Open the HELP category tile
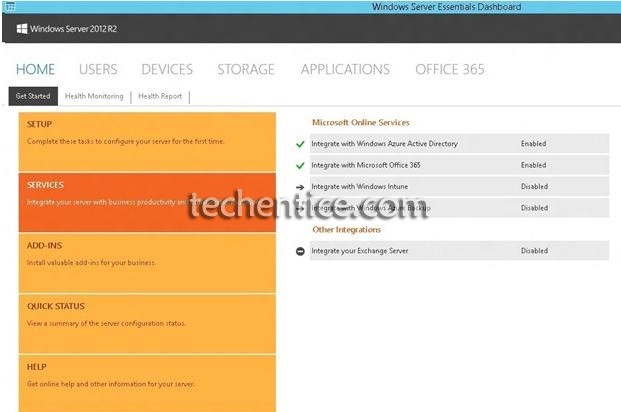The image size is (621, 412). [147, 383]
